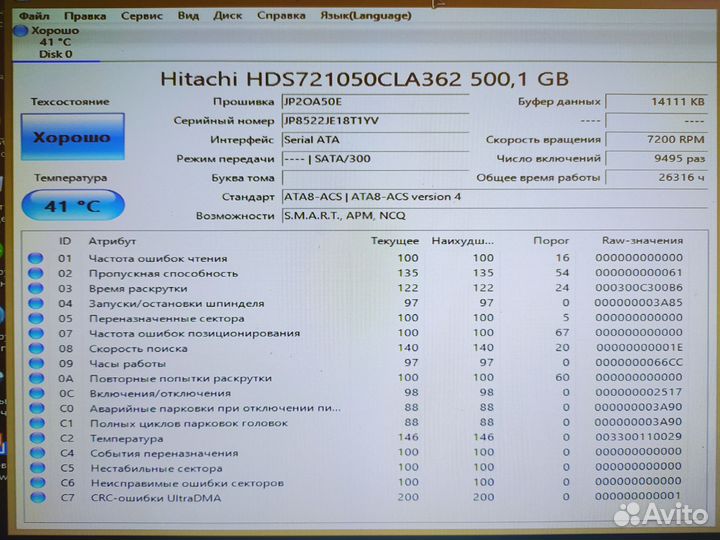This screenshot has height=540, width=720.
Task: Select raw value 003300110029 of Температура
Action: point(638,437)
